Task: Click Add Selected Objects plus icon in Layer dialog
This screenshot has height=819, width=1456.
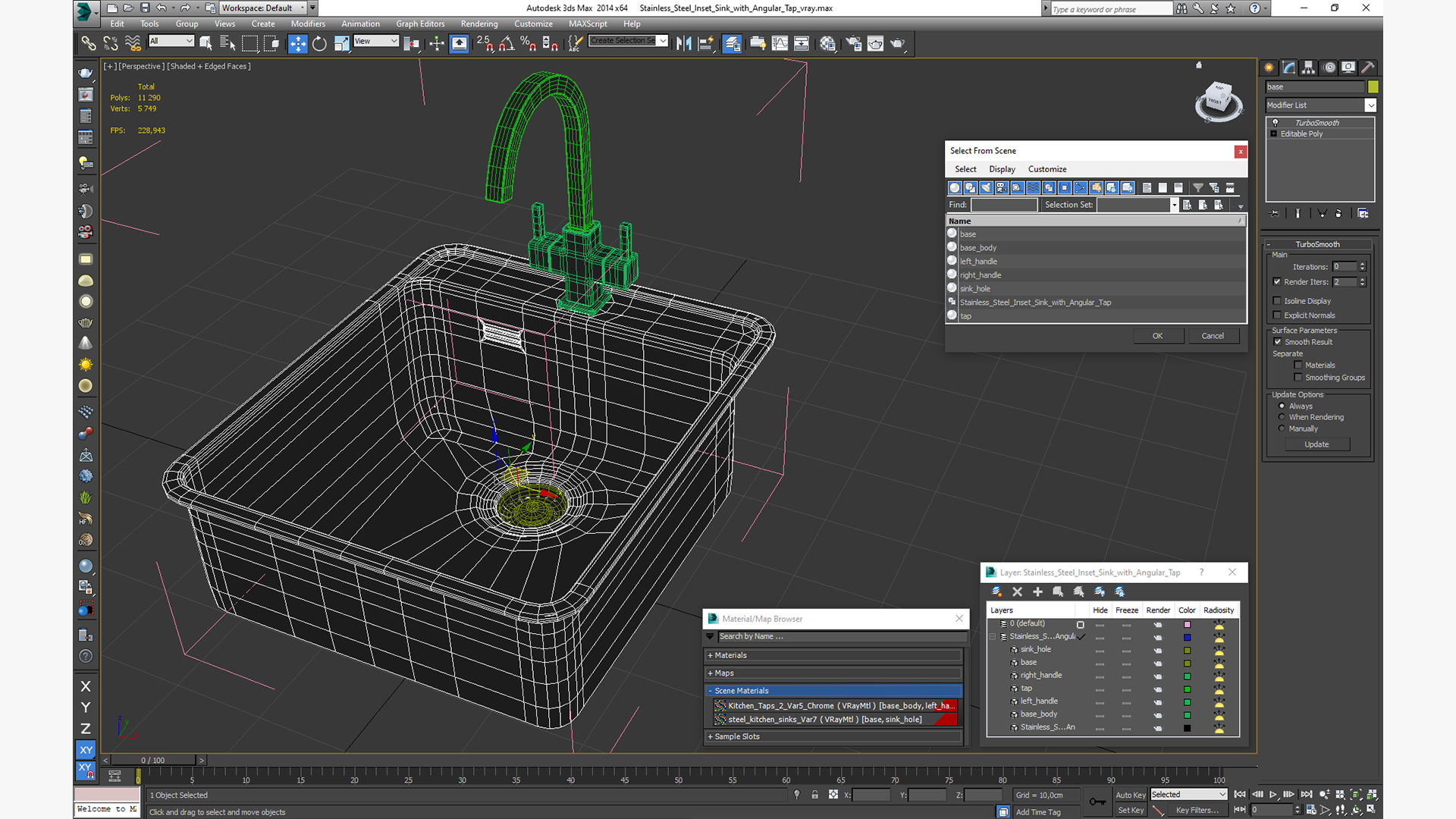Action: pyautogui.click(x=1037, y=591)
